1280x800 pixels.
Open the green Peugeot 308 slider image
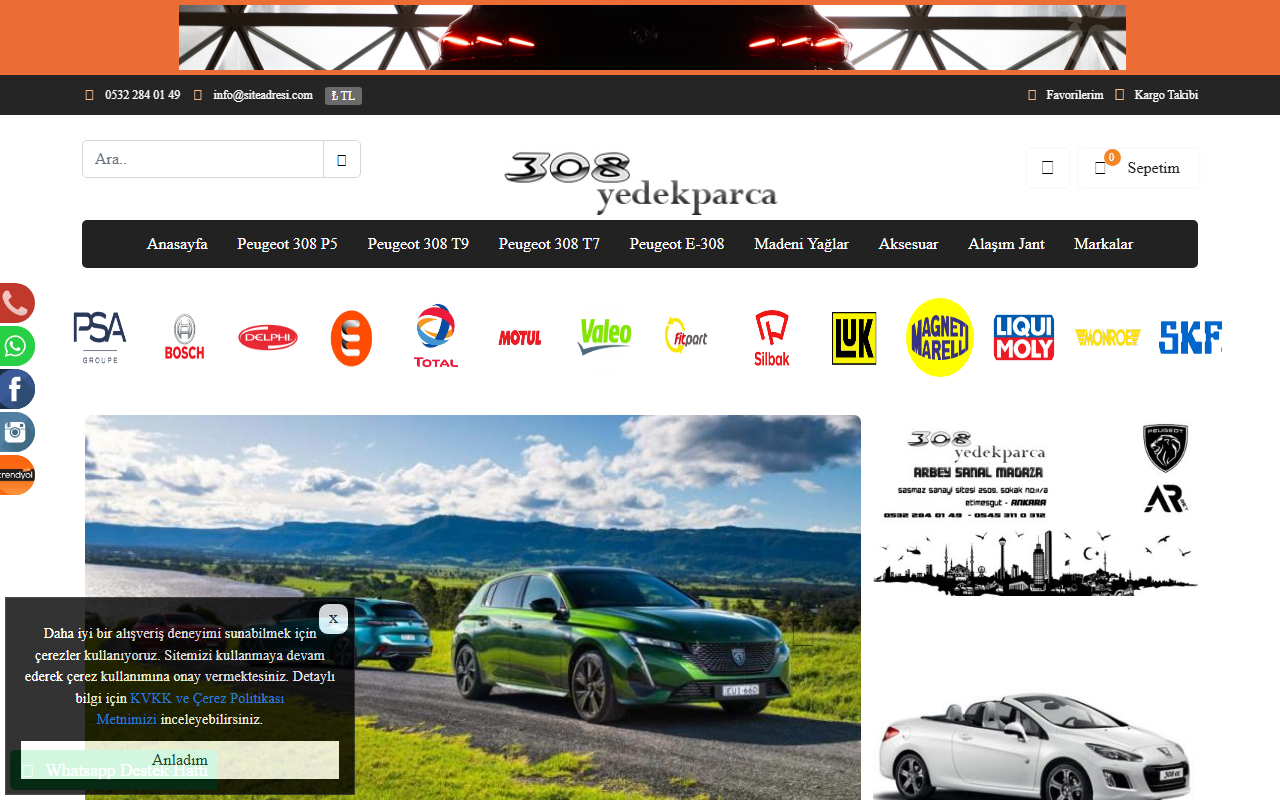(x=473, y=607)
